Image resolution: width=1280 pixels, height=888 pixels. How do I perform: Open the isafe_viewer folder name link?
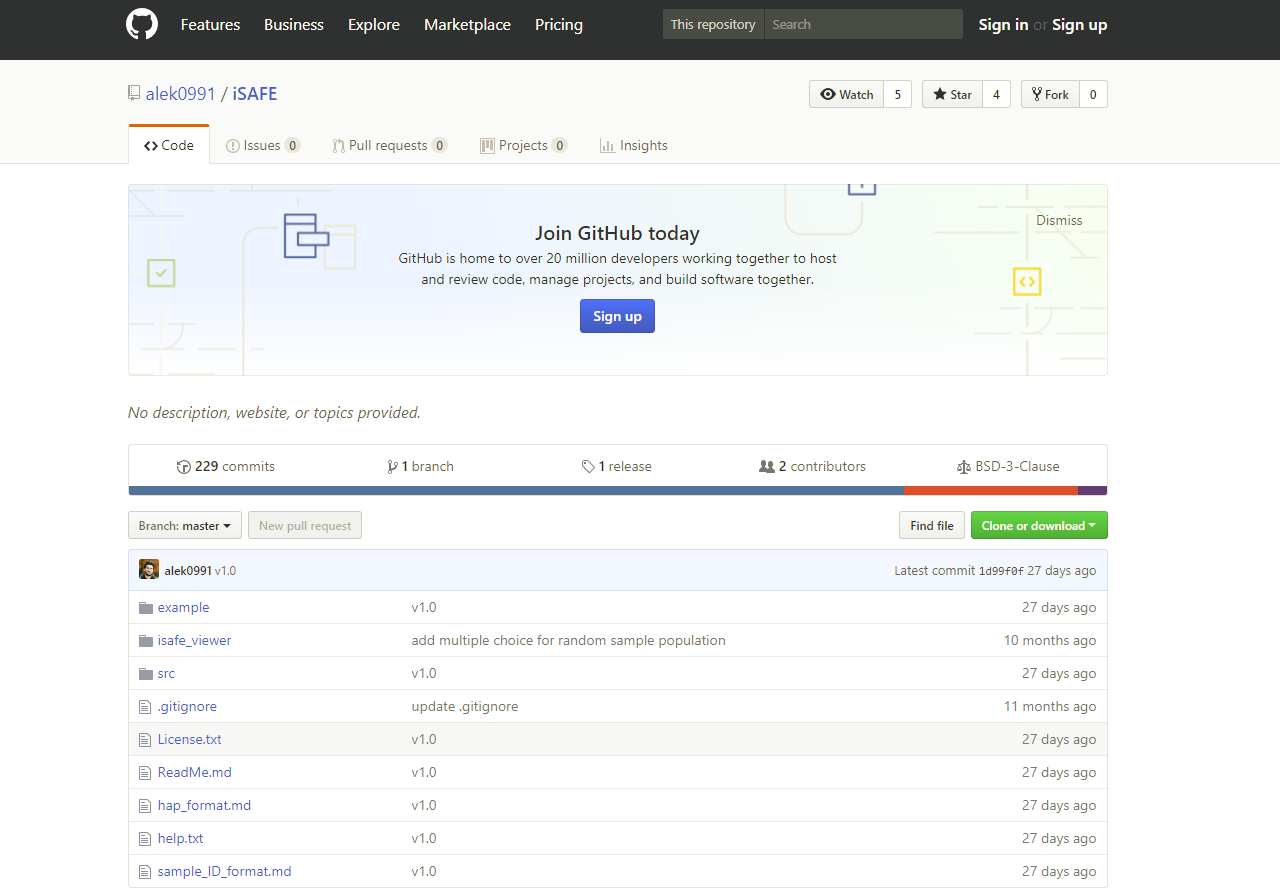[x=194, y=640]
